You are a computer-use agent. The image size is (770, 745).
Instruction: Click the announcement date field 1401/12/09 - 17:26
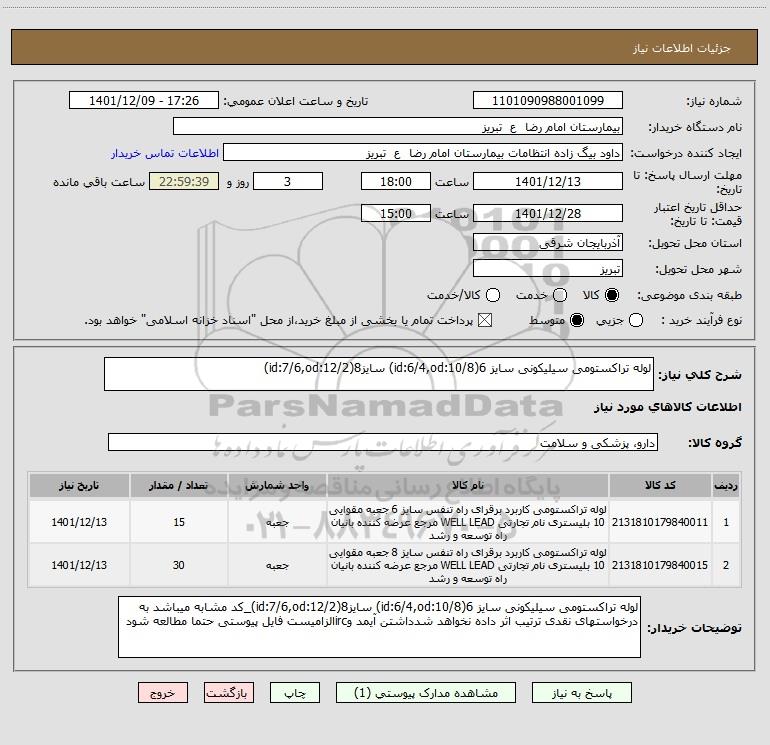pyautogui.click(x=144, y=100)
